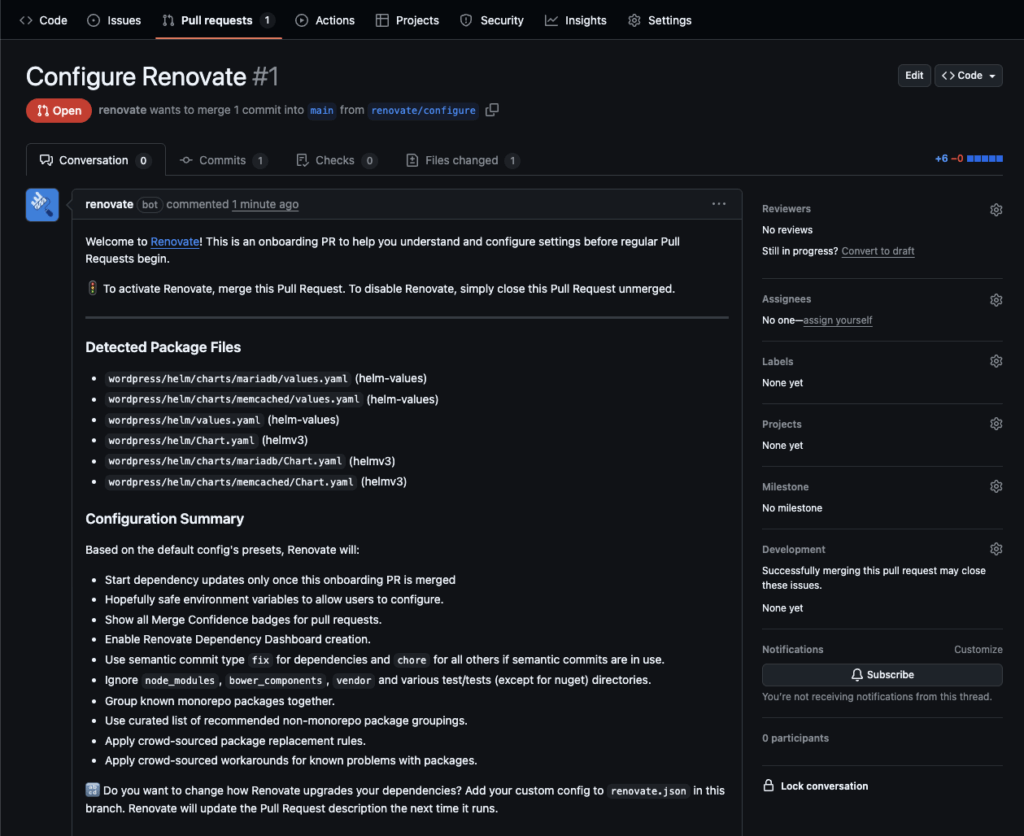Image resolution: width=1024 pixels, height=836 pixels.
Task: Select the Conversation tab
Action: click(95, 161)
